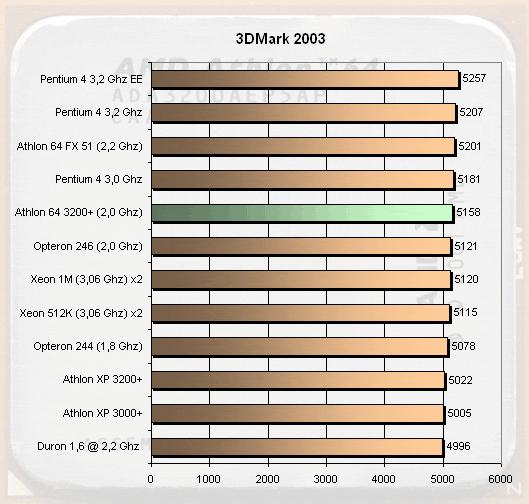Viewport: 529px width, 504px height.
Task: Click the axis tick label 0
Action: (150, 479)
